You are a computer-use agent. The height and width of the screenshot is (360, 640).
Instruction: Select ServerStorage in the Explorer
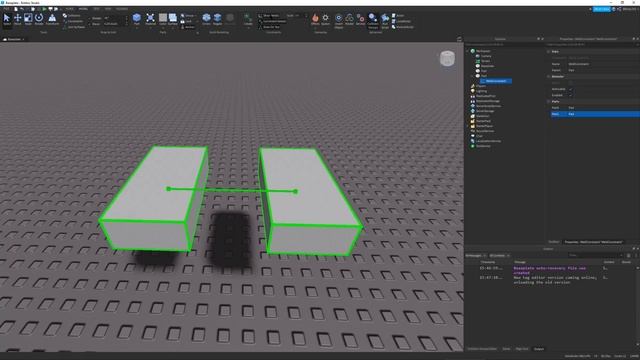[485, 111]
